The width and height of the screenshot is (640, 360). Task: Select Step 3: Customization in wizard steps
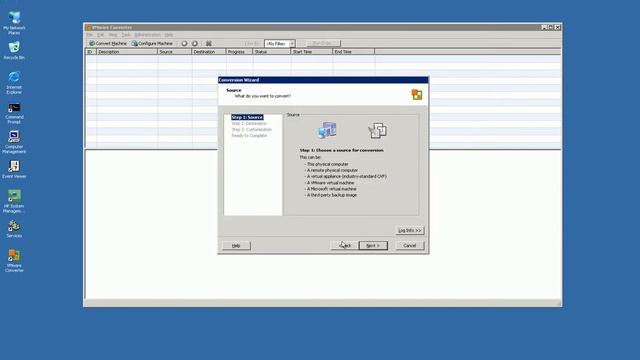tap(251, 129)
